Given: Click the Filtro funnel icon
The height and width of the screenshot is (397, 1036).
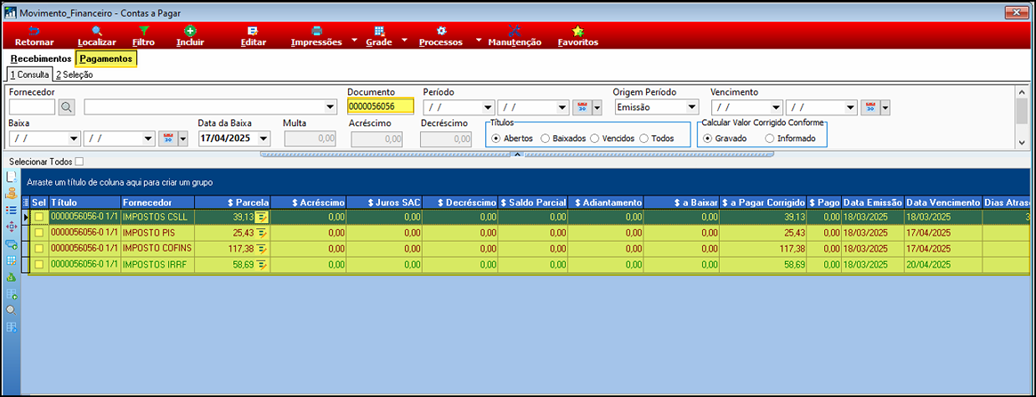Looking at the screenshot, I should [x=143, y=31].
